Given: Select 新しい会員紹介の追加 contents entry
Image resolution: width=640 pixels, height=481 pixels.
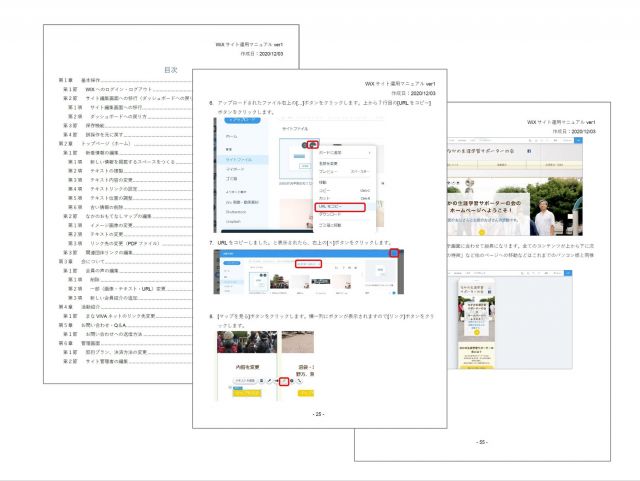Looking at the screenshot, I should point(129,298).
